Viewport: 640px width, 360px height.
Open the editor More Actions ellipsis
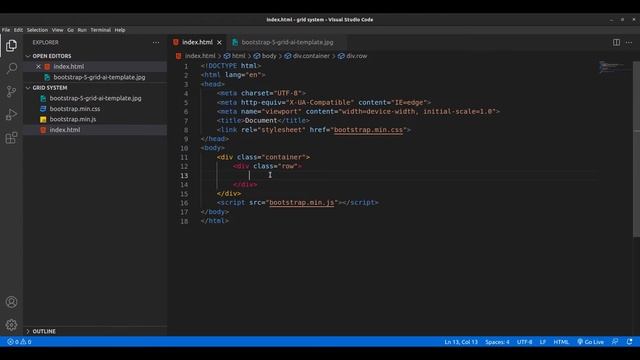pos(629,42)
